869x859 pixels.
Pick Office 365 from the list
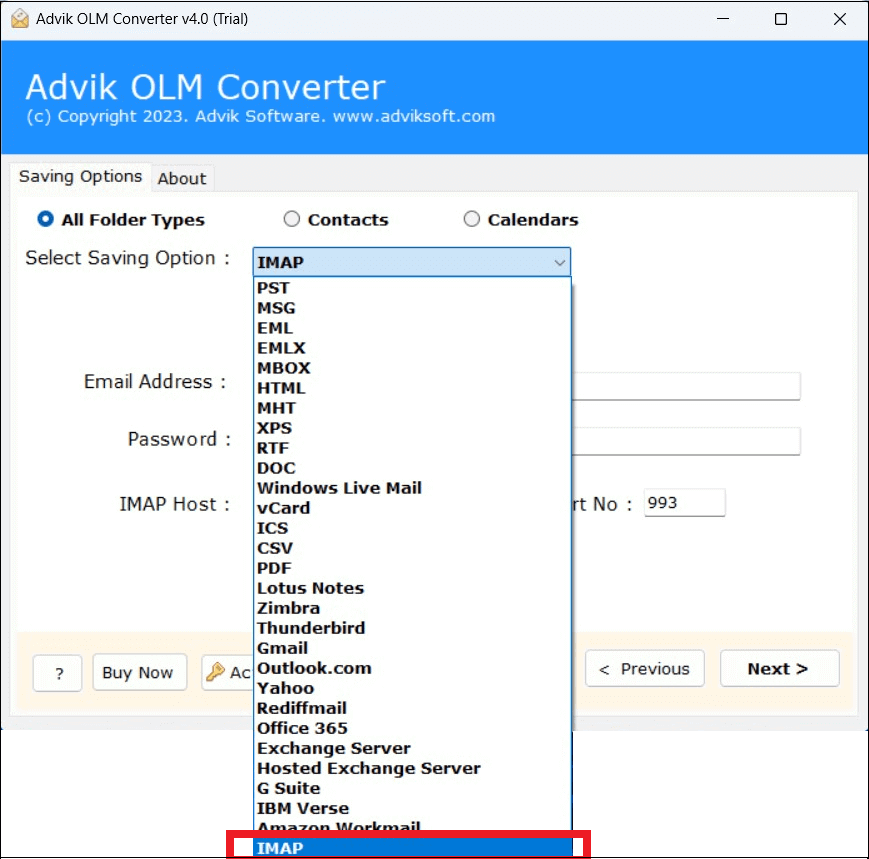302,727
